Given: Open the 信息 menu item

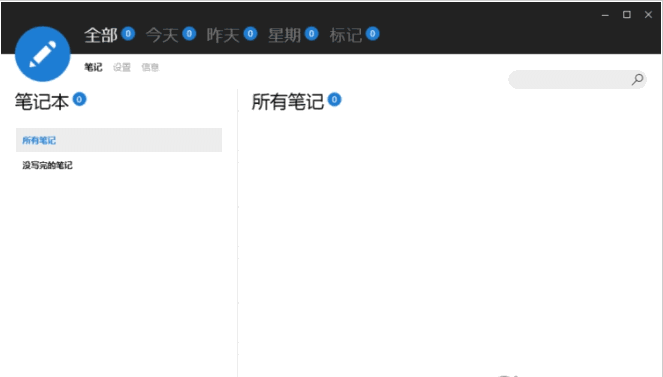Looking at the screenshot, I should coord(150,67).
